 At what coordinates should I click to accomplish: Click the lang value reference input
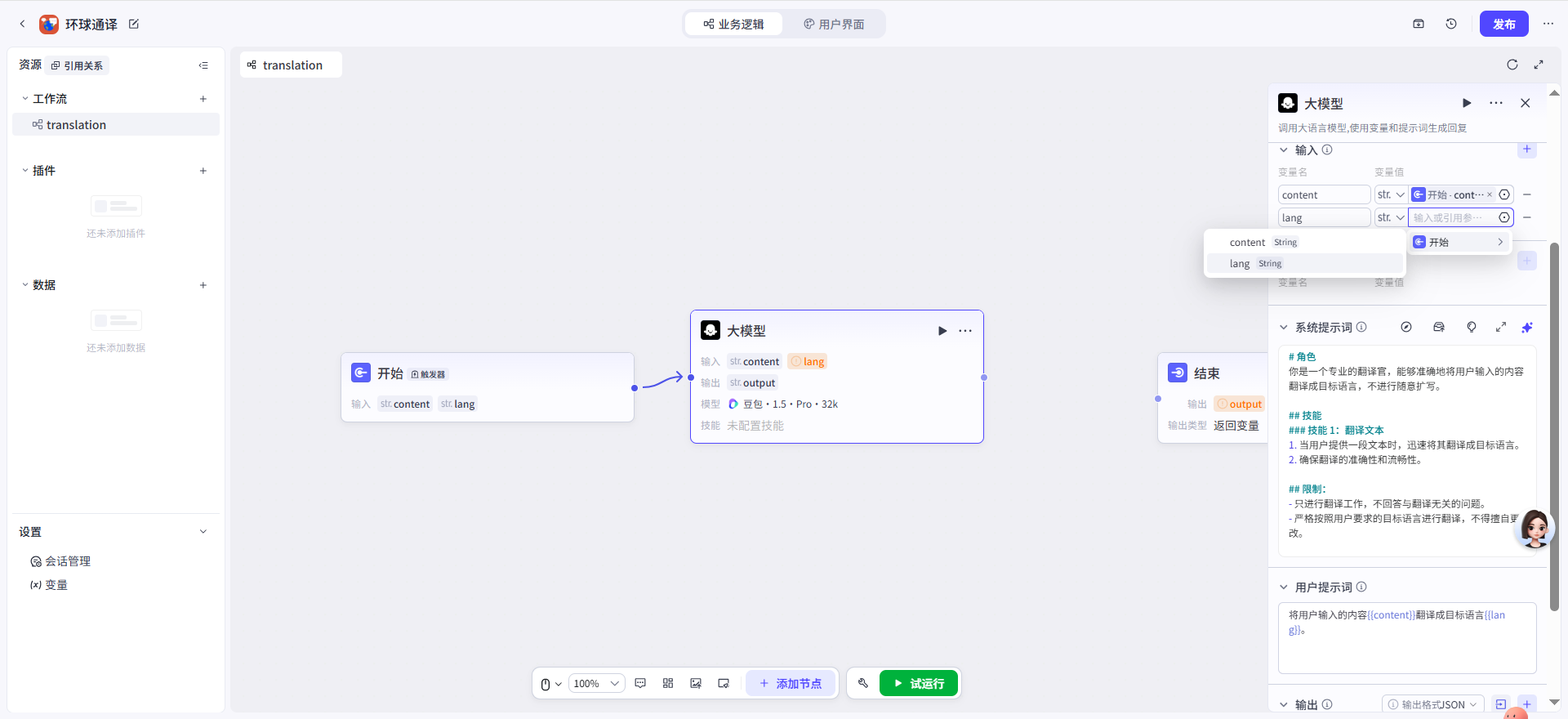tap(1452, 217)
